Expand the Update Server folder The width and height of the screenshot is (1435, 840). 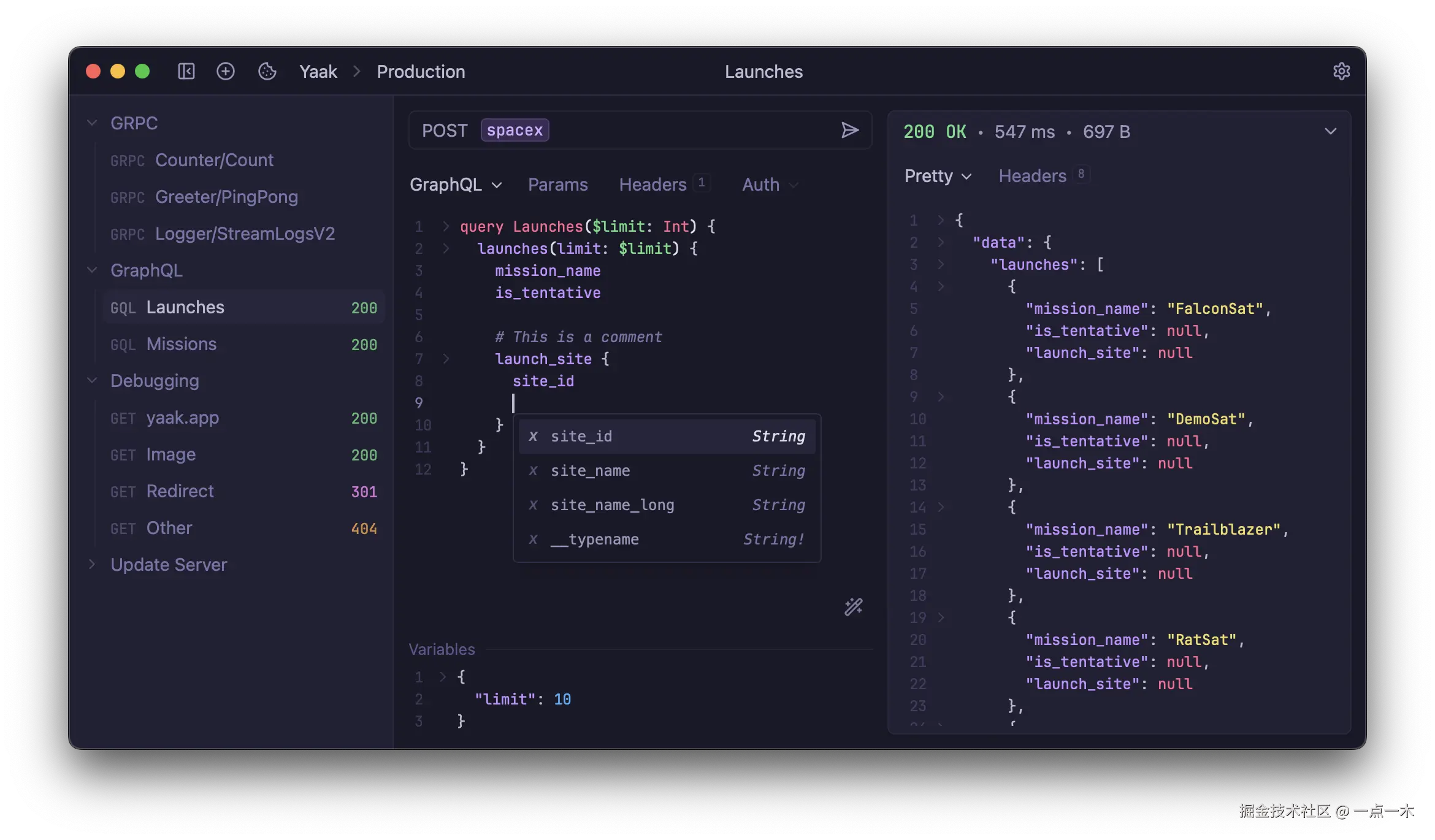click(93, 564)
